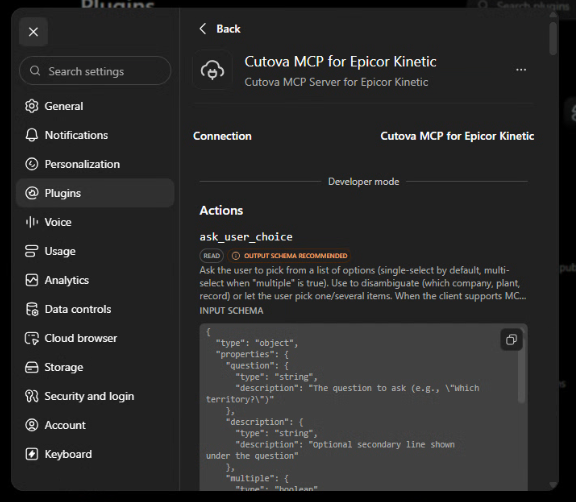
Task: Open Storage settings
Action: coord(95,367)
